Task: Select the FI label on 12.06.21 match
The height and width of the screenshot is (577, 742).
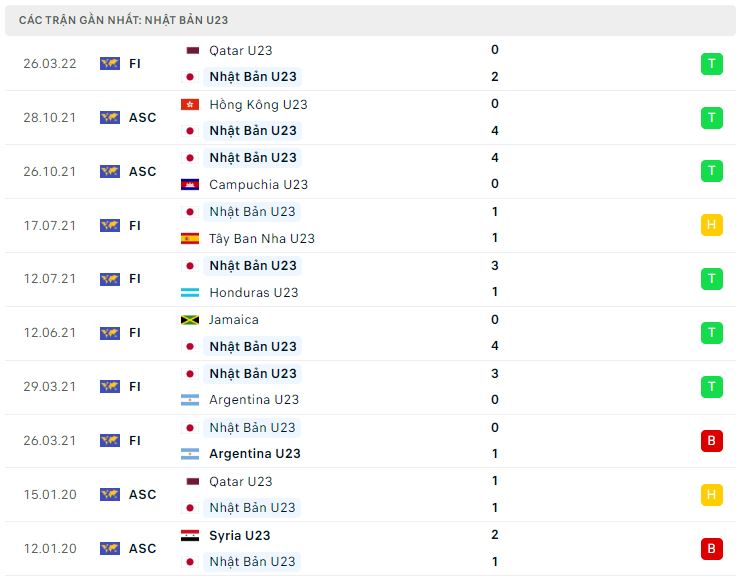Action: point(135,333)
